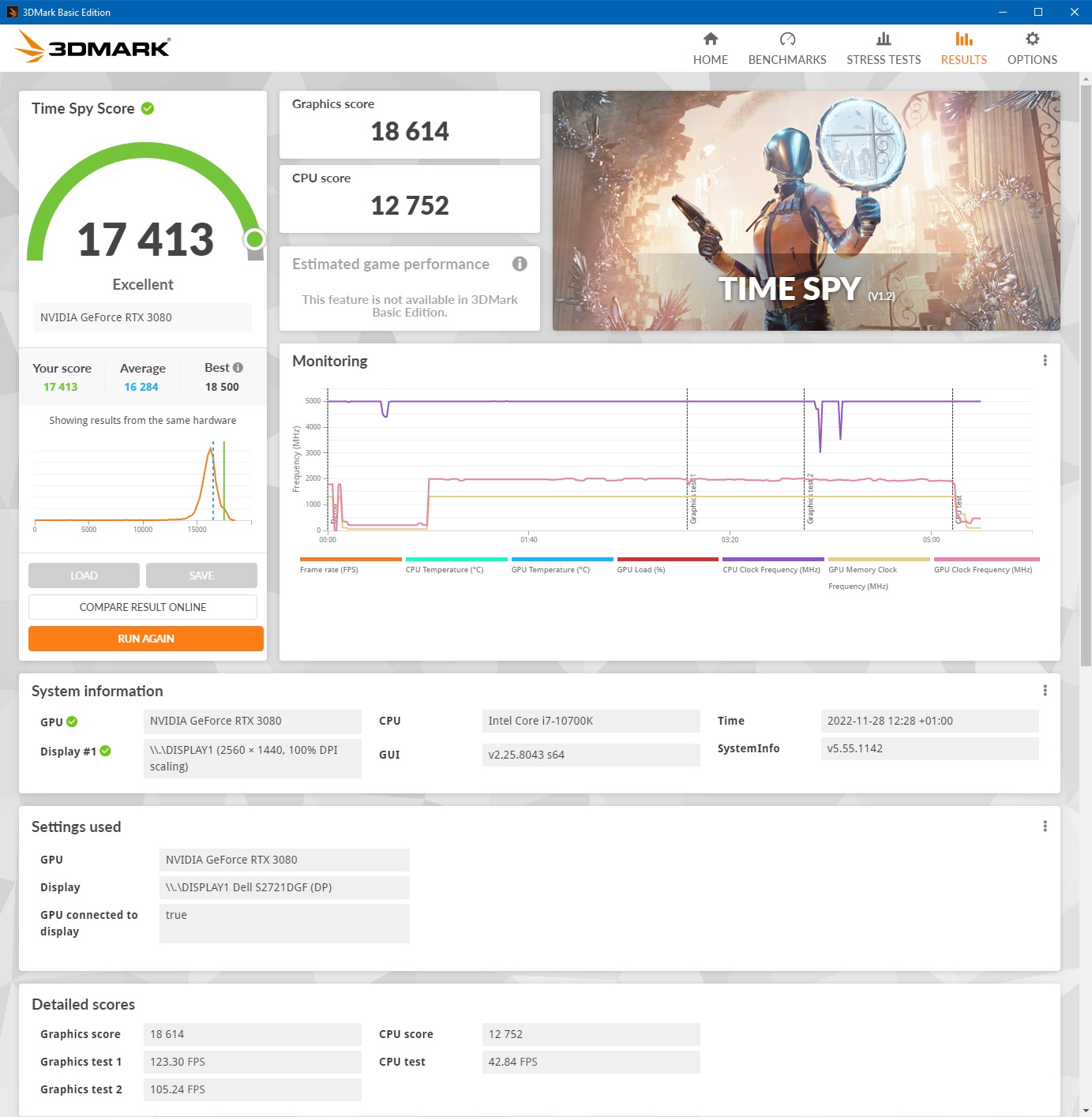
Task: Click the GPU name under the Excellent rating
Action: pyautogui.click(x=142, y=317)
